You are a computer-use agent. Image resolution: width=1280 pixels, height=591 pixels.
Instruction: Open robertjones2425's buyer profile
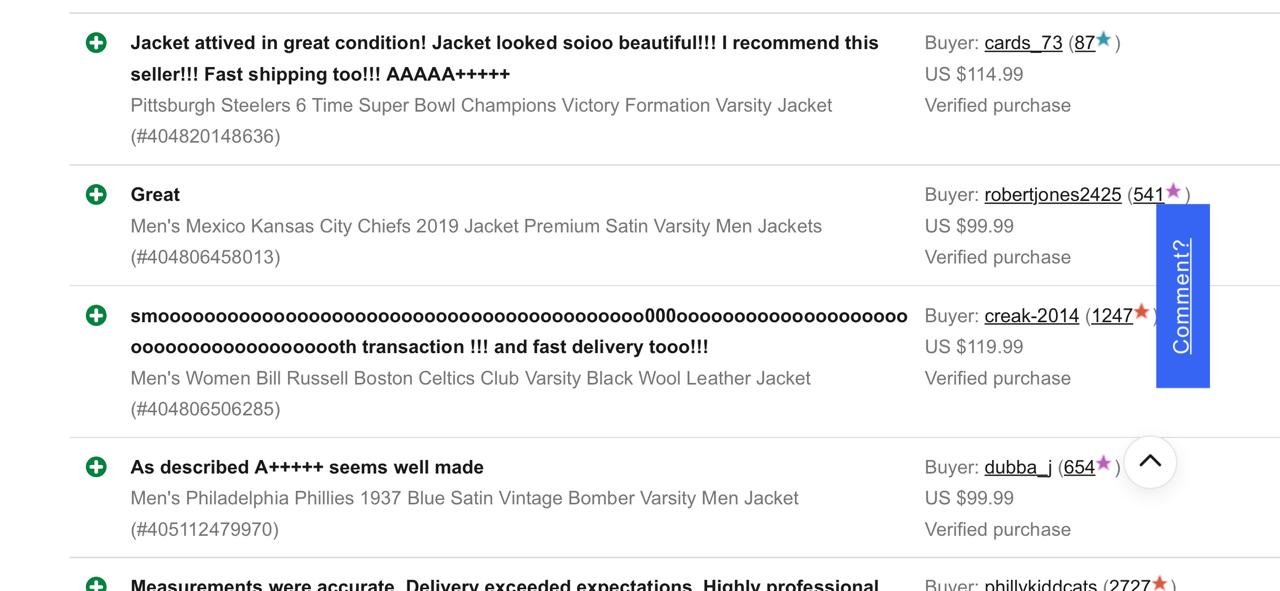1053,194
